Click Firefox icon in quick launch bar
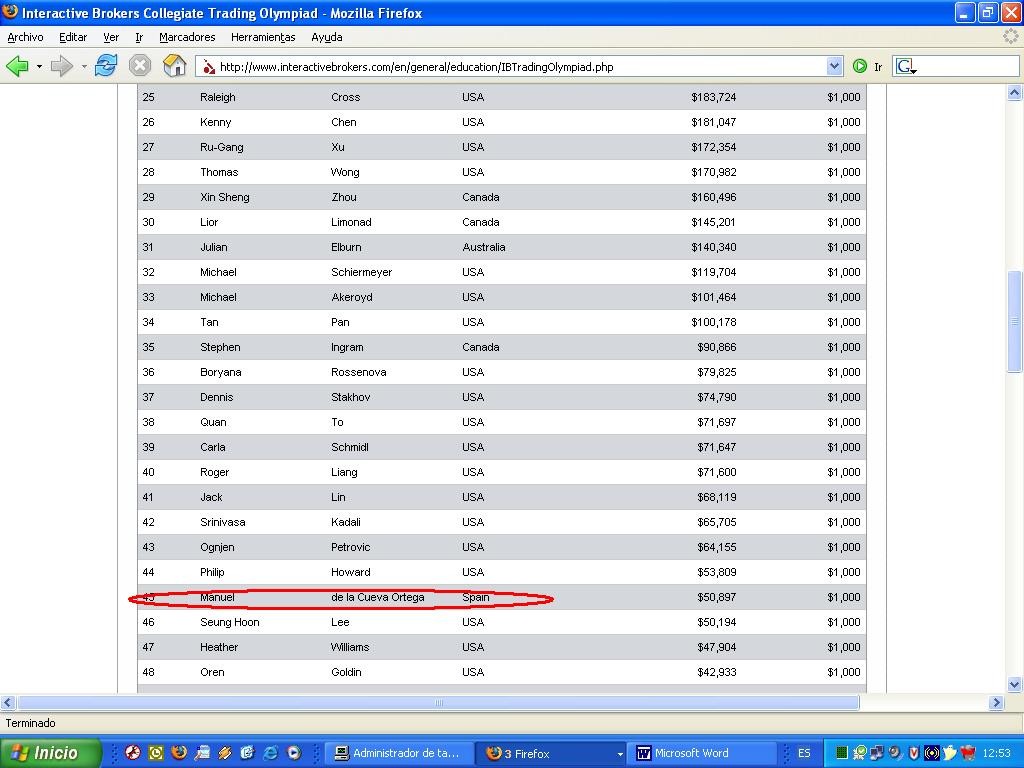 [x=179, y=753]
